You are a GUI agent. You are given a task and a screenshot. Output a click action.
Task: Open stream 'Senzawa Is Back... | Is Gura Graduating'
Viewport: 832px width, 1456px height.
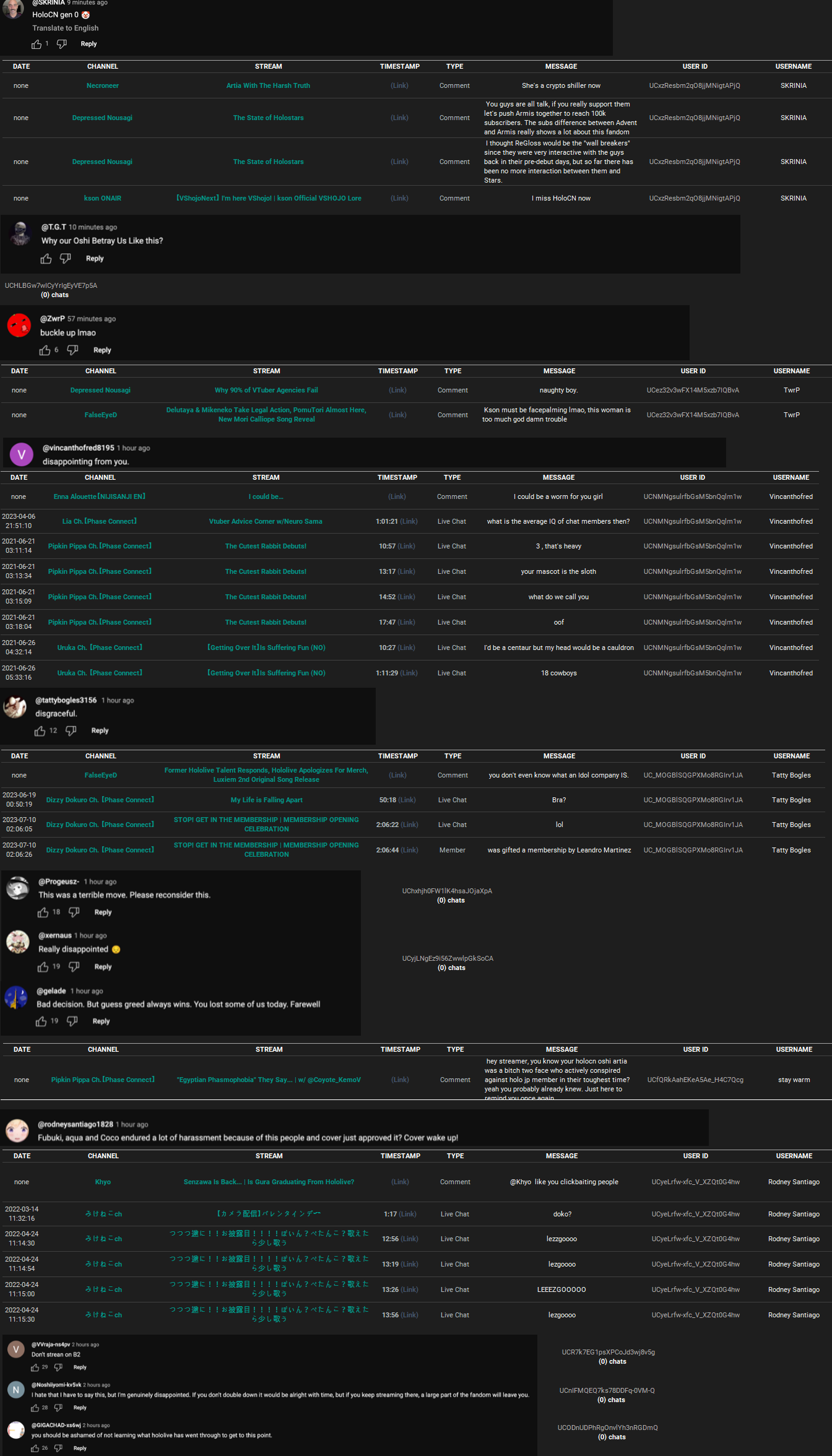(x=269, y=1182)
